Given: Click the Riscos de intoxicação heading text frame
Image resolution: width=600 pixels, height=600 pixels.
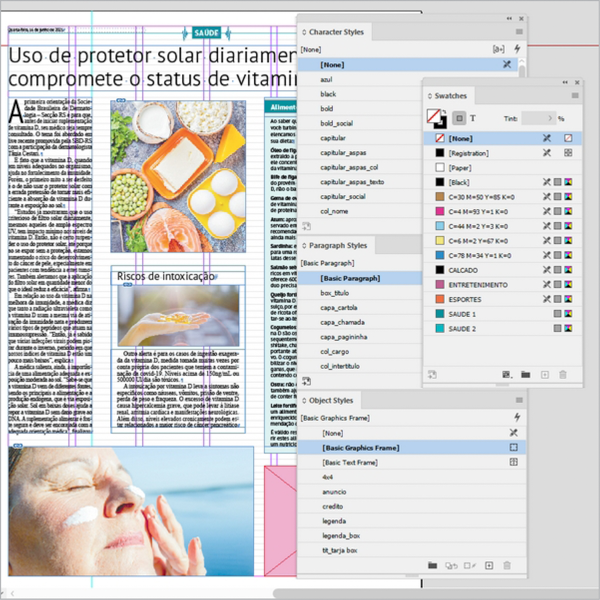Looking at the screenshot, I should tap(178, 276).
